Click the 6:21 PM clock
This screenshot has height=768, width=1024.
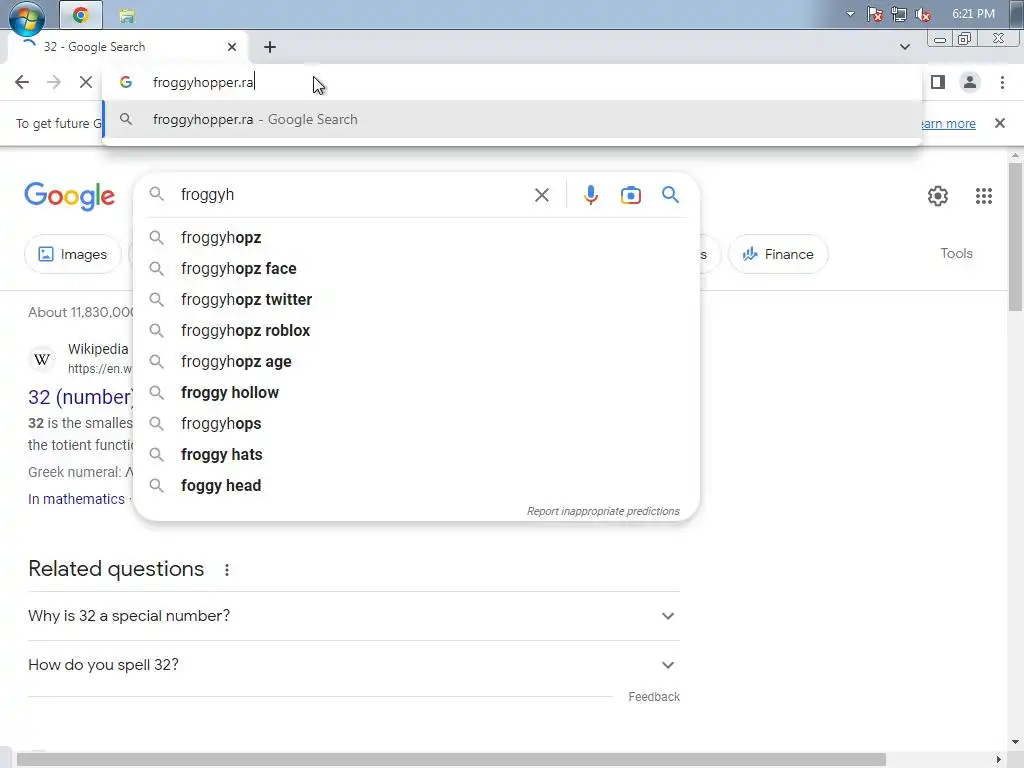pos(973,14)
